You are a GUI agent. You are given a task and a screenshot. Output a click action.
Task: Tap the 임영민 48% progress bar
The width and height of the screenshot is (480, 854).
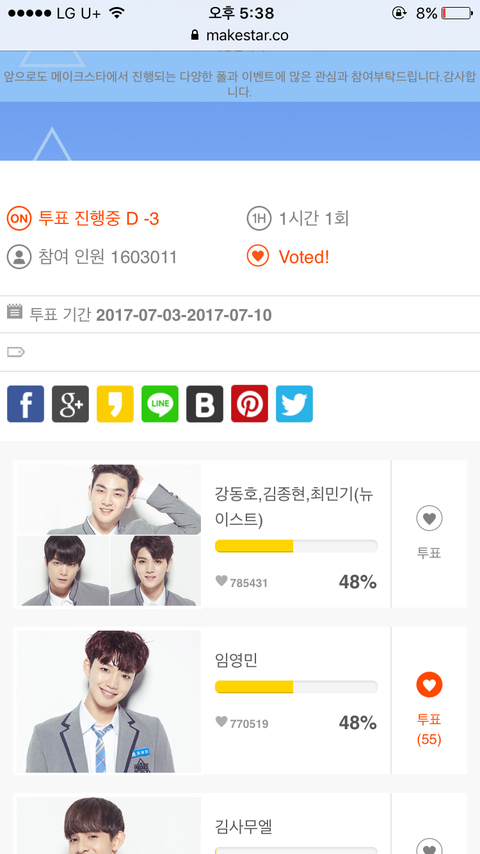[x=296, y=687]
